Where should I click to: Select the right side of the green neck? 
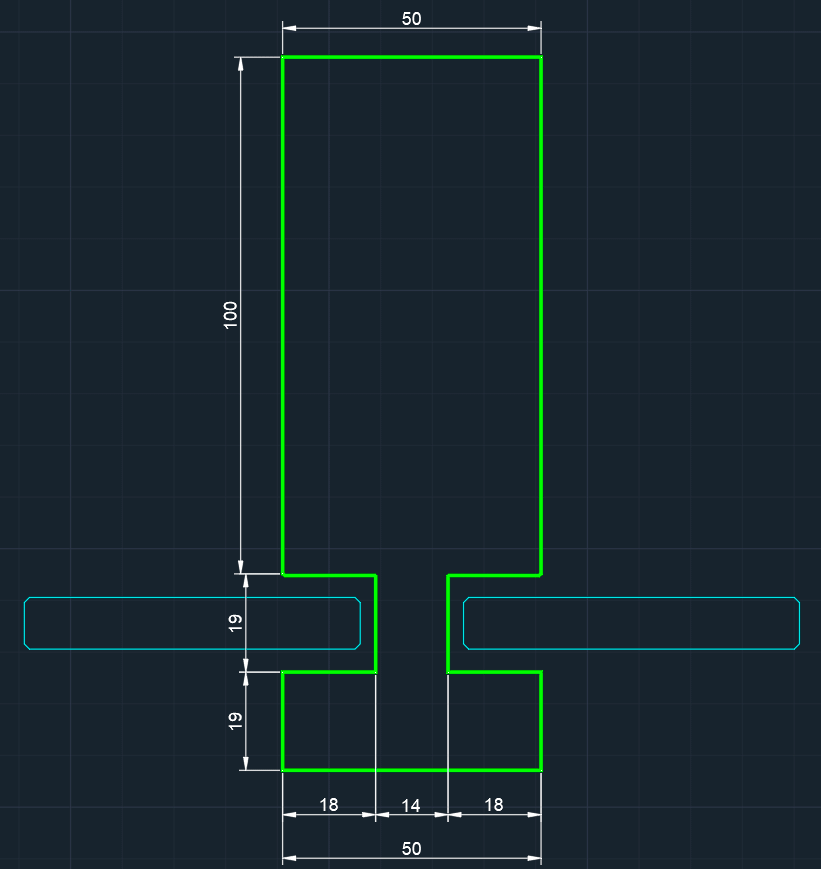click(448, 623)
